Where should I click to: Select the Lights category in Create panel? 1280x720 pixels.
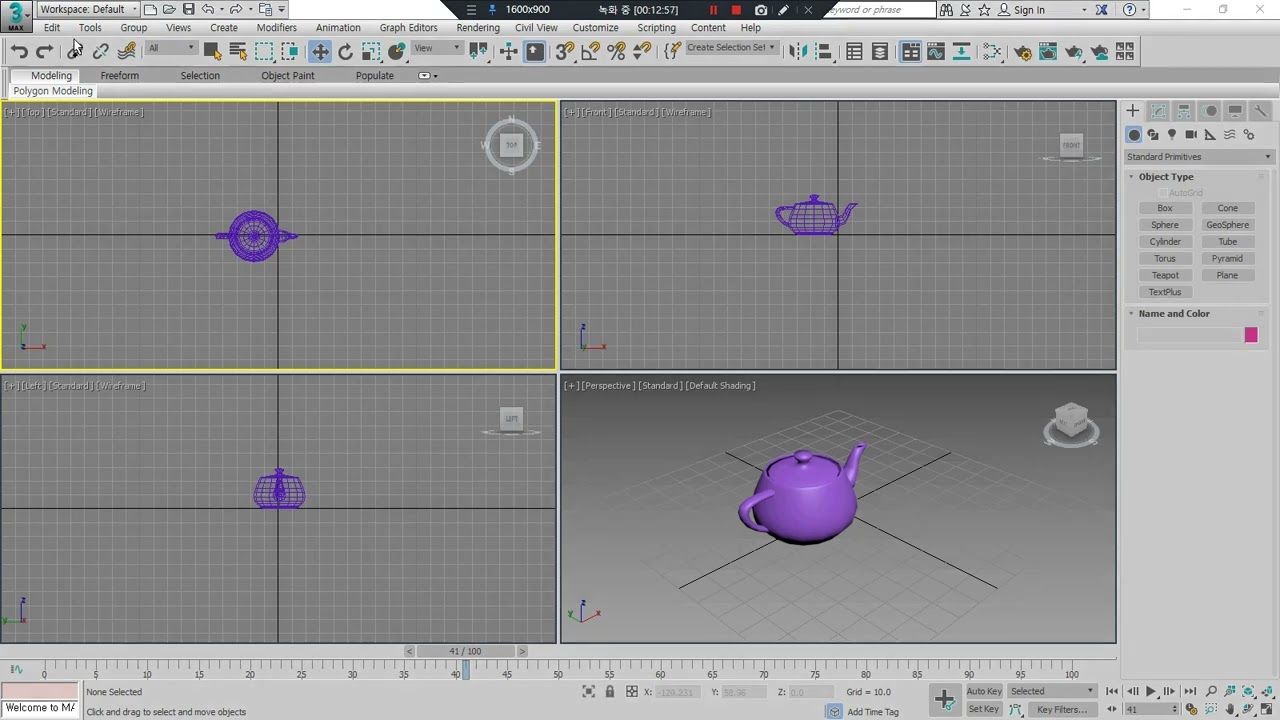pos(1172,135)
